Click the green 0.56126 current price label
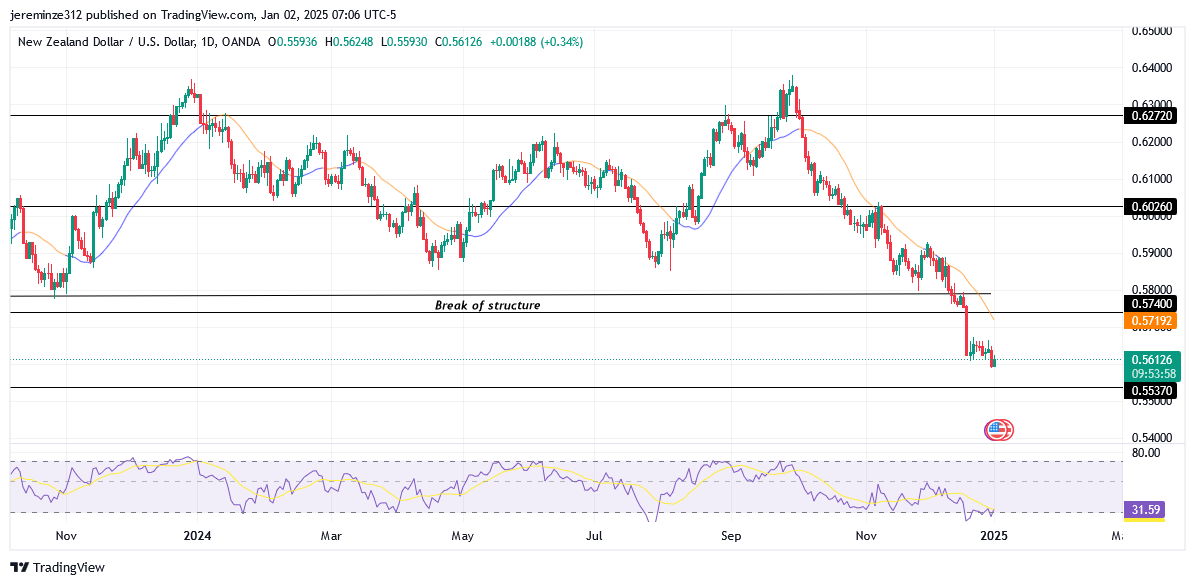The width and height of the screenshot is (1195, 585). [x=1150, y=360]
